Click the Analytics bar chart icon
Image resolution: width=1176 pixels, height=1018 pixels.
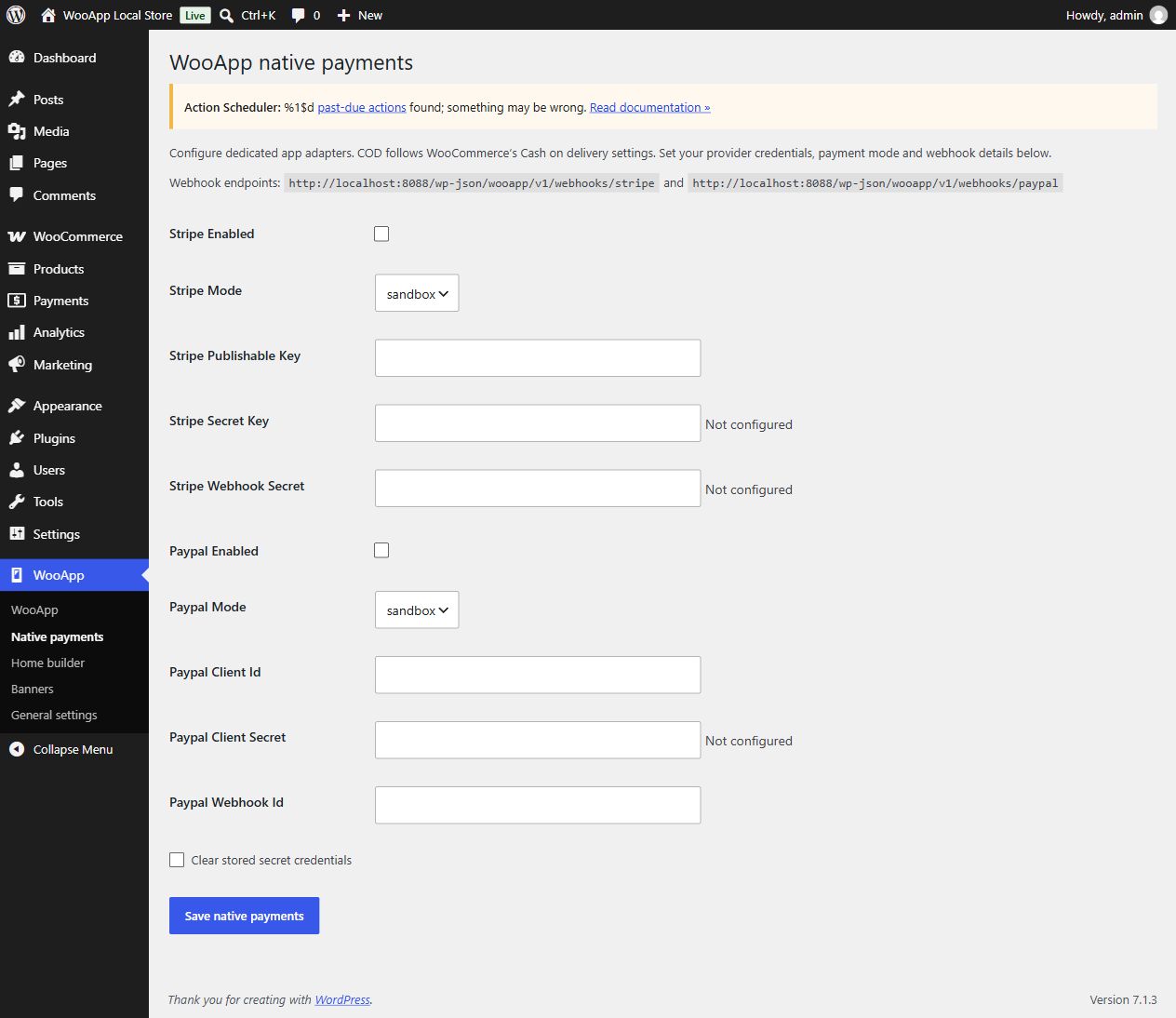pos(17,332)
